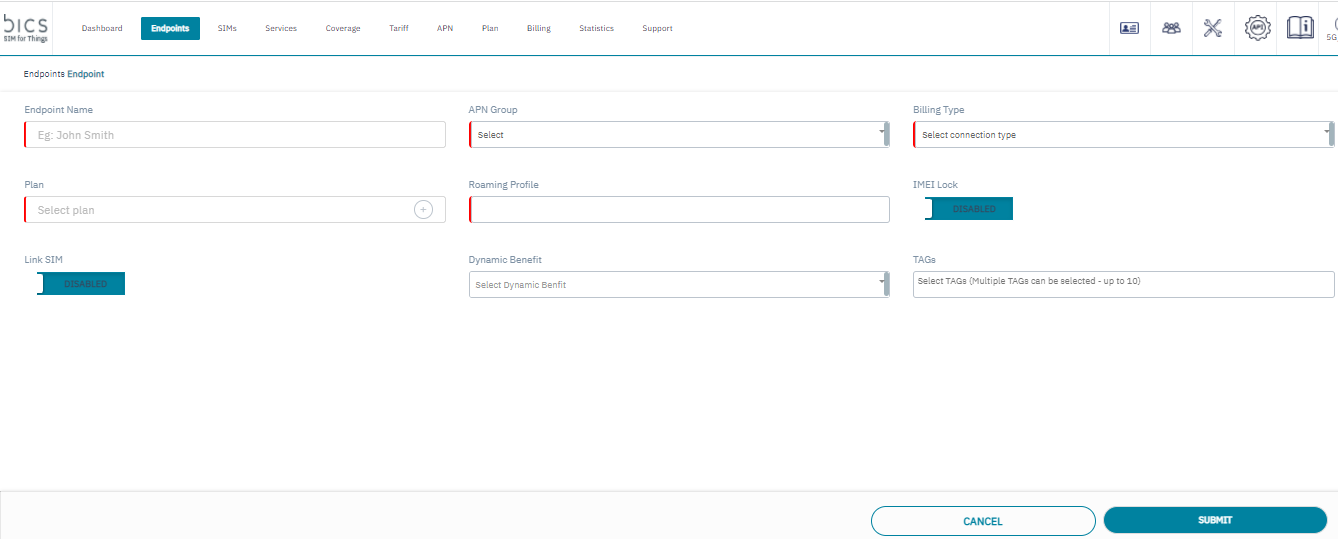
Task: Open the wrench and screwdriver tools icon
Action: click(1213, 28)
